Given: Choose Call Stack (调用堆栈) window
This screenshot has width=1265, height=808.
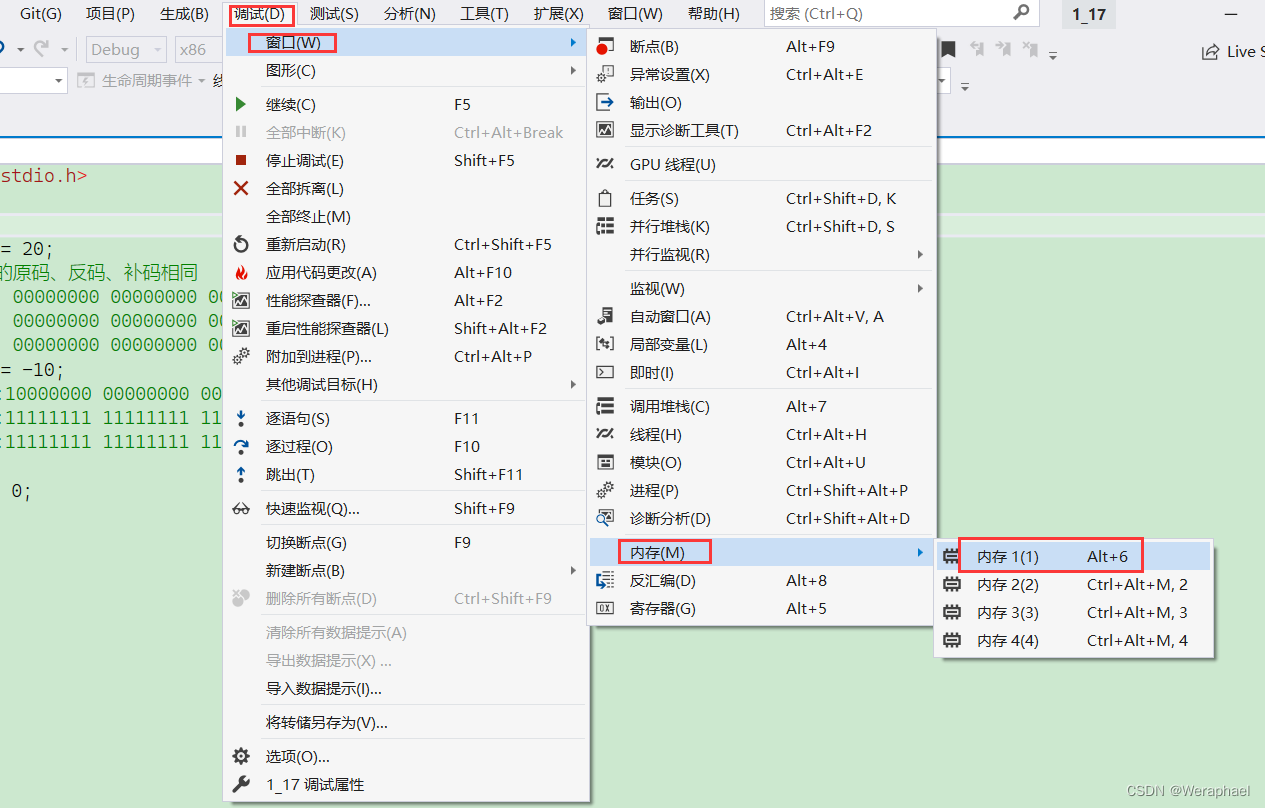Looking at the screenshot, I should [670, 407].
